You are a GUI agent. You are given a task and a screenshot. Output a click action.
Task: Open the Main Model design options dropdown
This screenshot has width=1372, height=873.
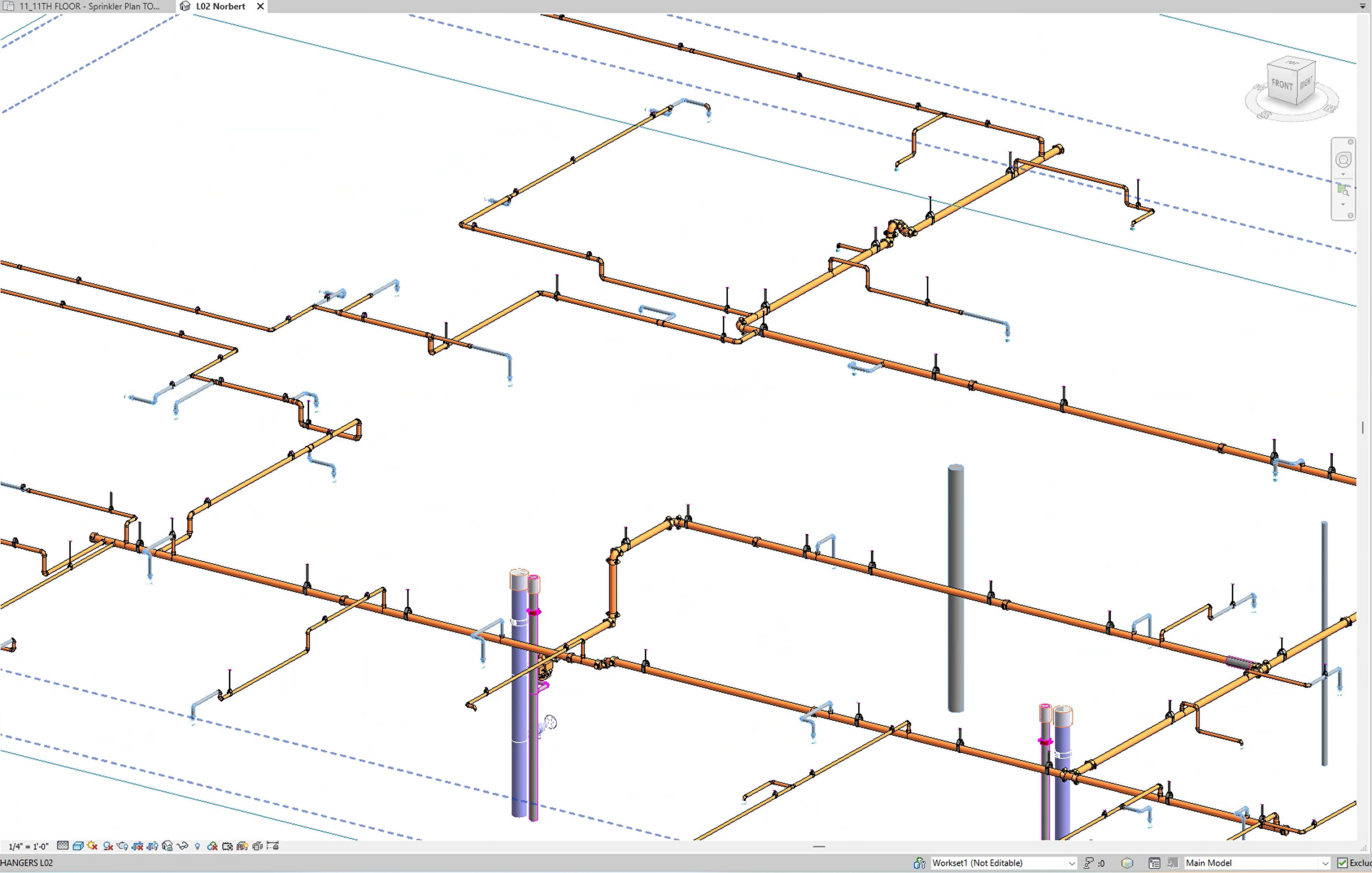coord(1325,863)
